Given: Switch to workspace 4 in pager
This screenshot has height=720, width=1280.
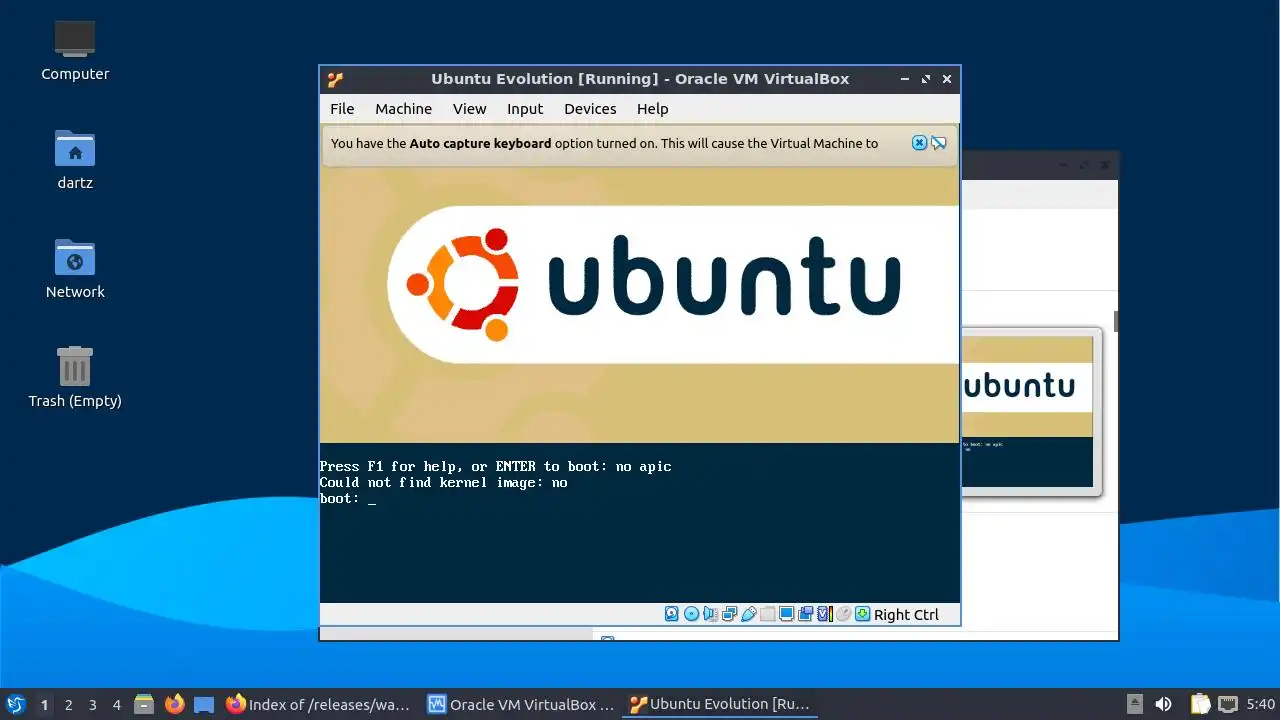Looking at the screenshot, I should point(116,704).
